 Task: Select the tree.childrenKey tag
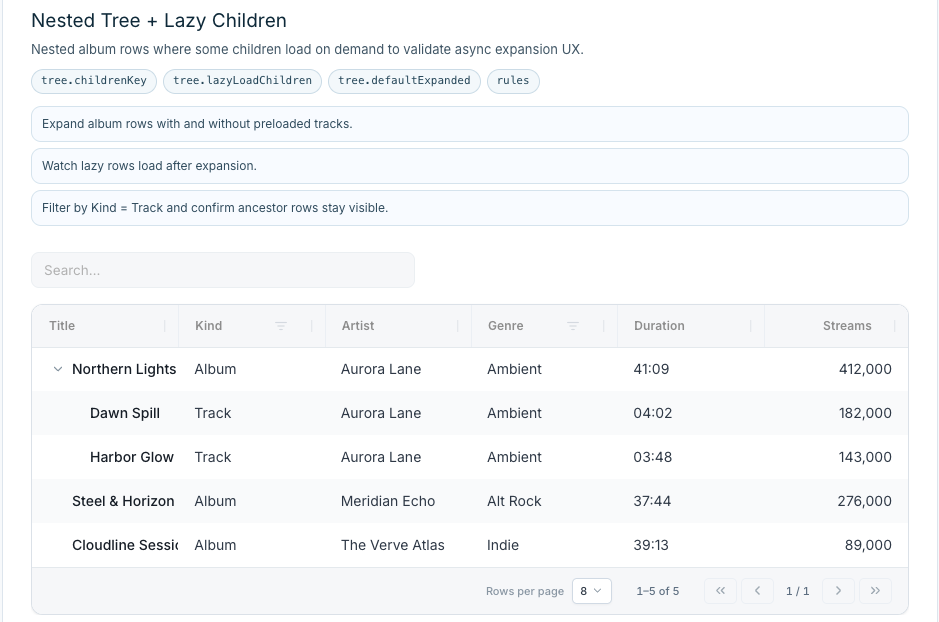point(94,81)
